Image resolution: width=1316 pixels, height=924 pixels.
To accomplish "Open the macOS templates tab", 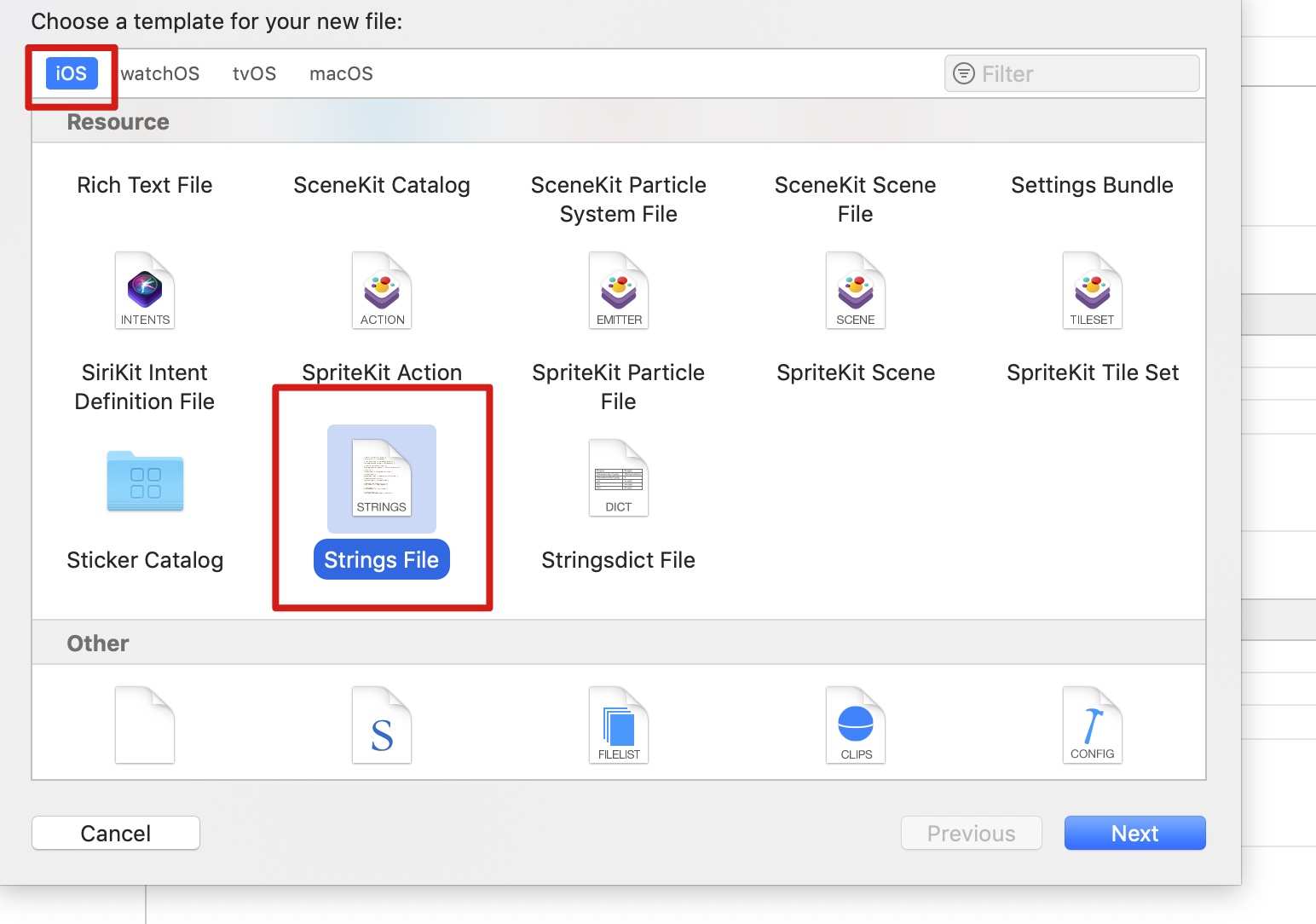I will pyautogui.click(x=341, y=74).
